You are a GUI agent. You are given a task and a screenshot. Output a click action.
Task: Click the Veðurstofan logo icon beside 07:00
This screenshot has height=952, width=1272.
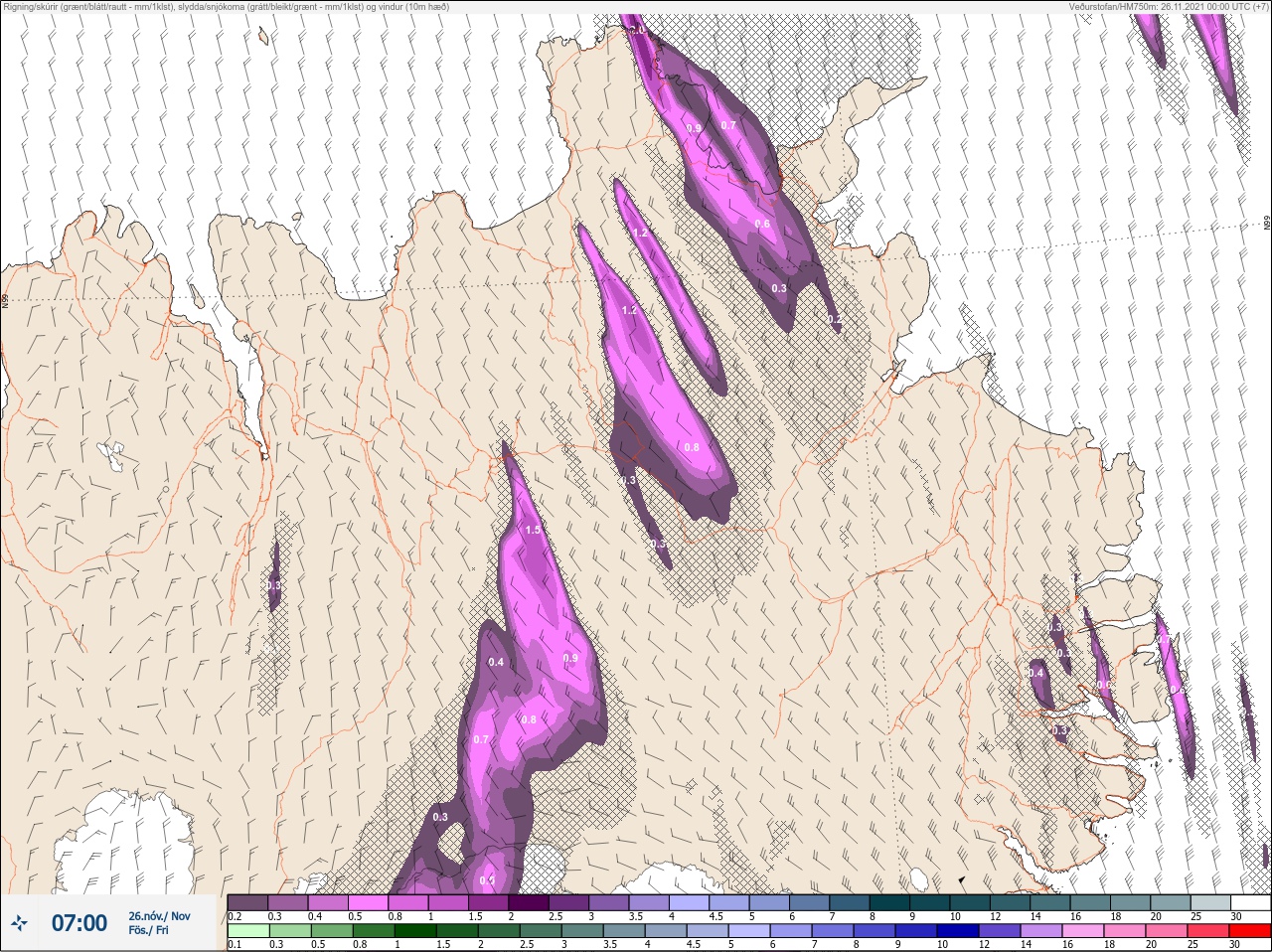point(21,923)
